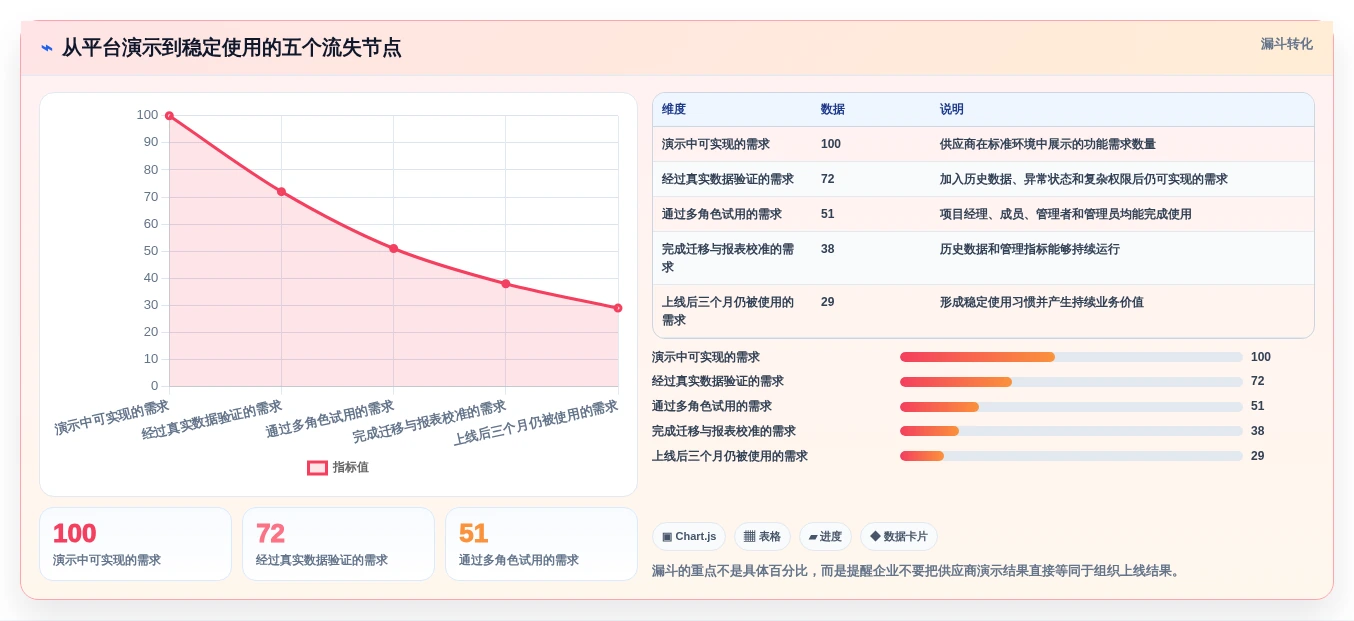Click the Chart.js tag chip
The height and width of the screenshot is (621, 1354).
[689, 537]
